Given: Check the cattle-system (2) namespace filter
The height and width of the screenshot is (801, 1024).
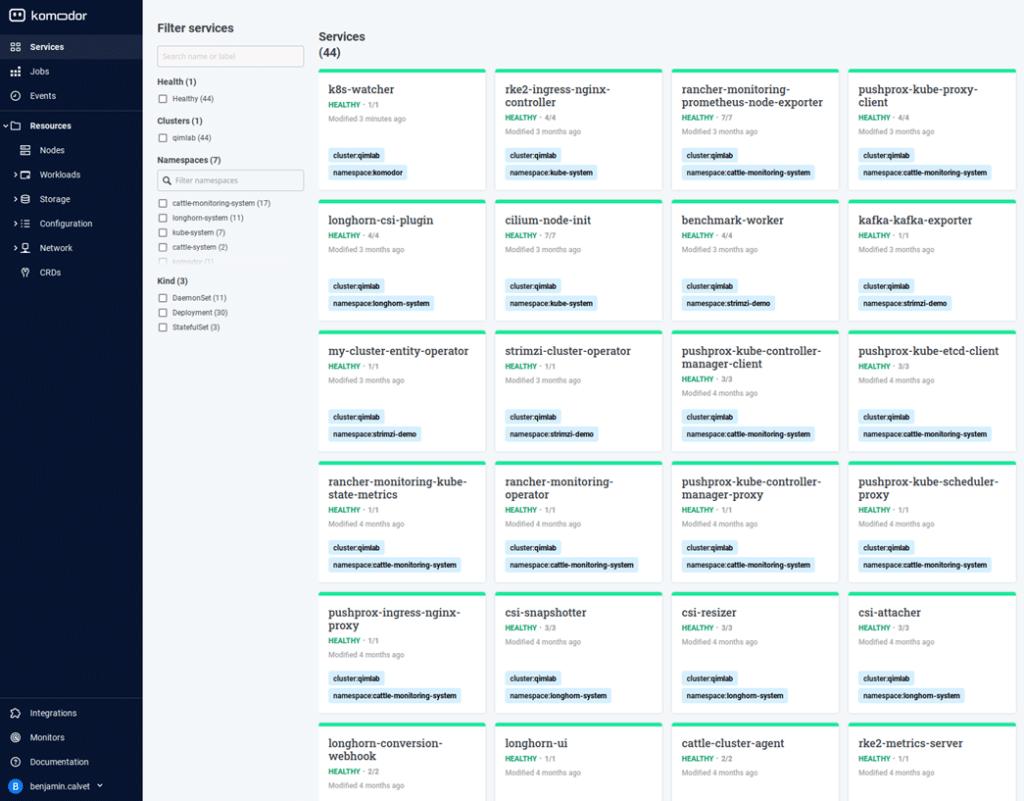Looking at the screenshot, I should pyautogui.click(x=163, y=247).
